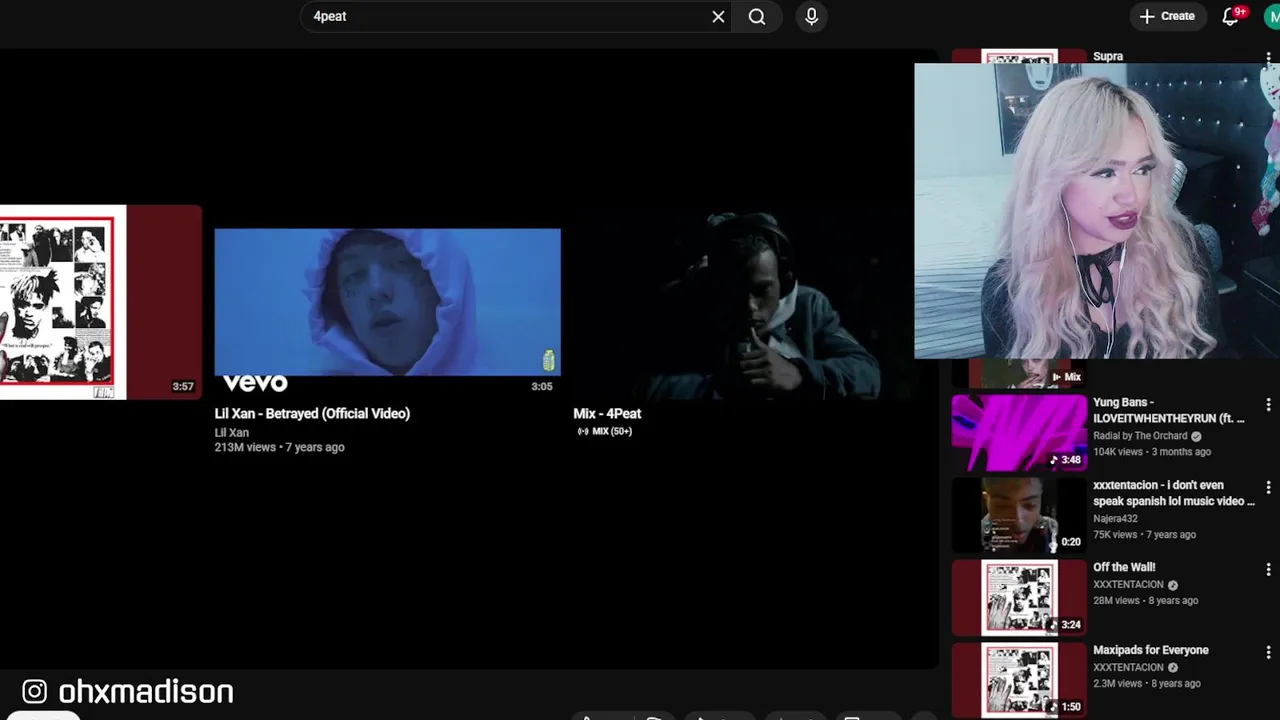Open Off the Wall! video title
The image size is (1280, 720).
point(1124,567)
